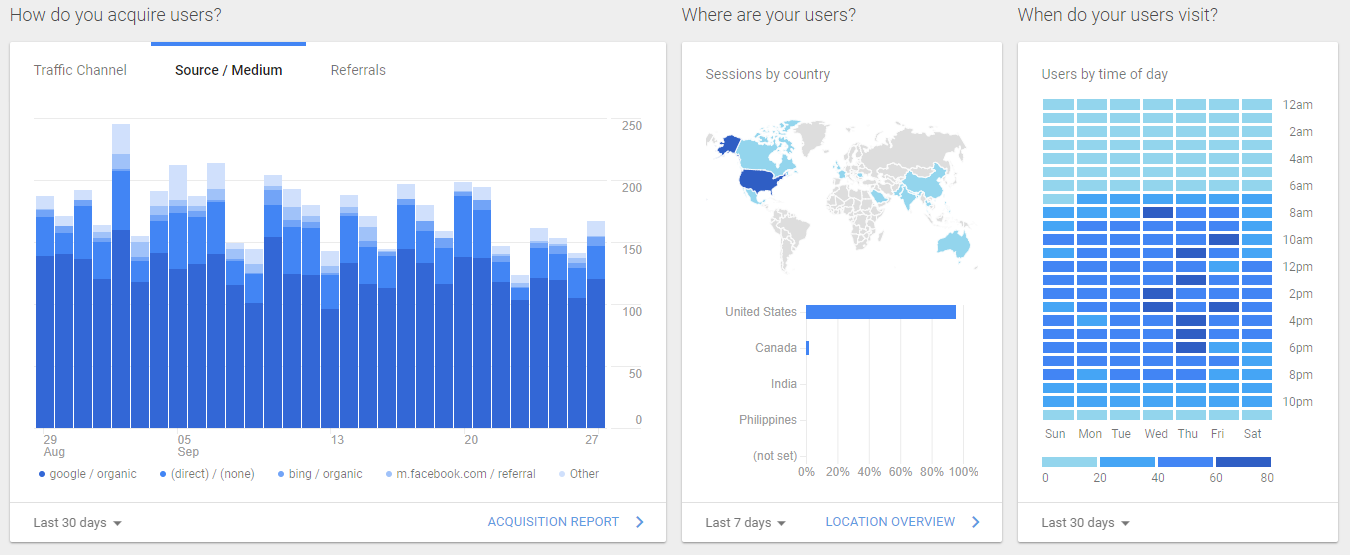
Task: Click the lightest heatmap legend block (0-20)
Action: click(x=1069, y=462)
